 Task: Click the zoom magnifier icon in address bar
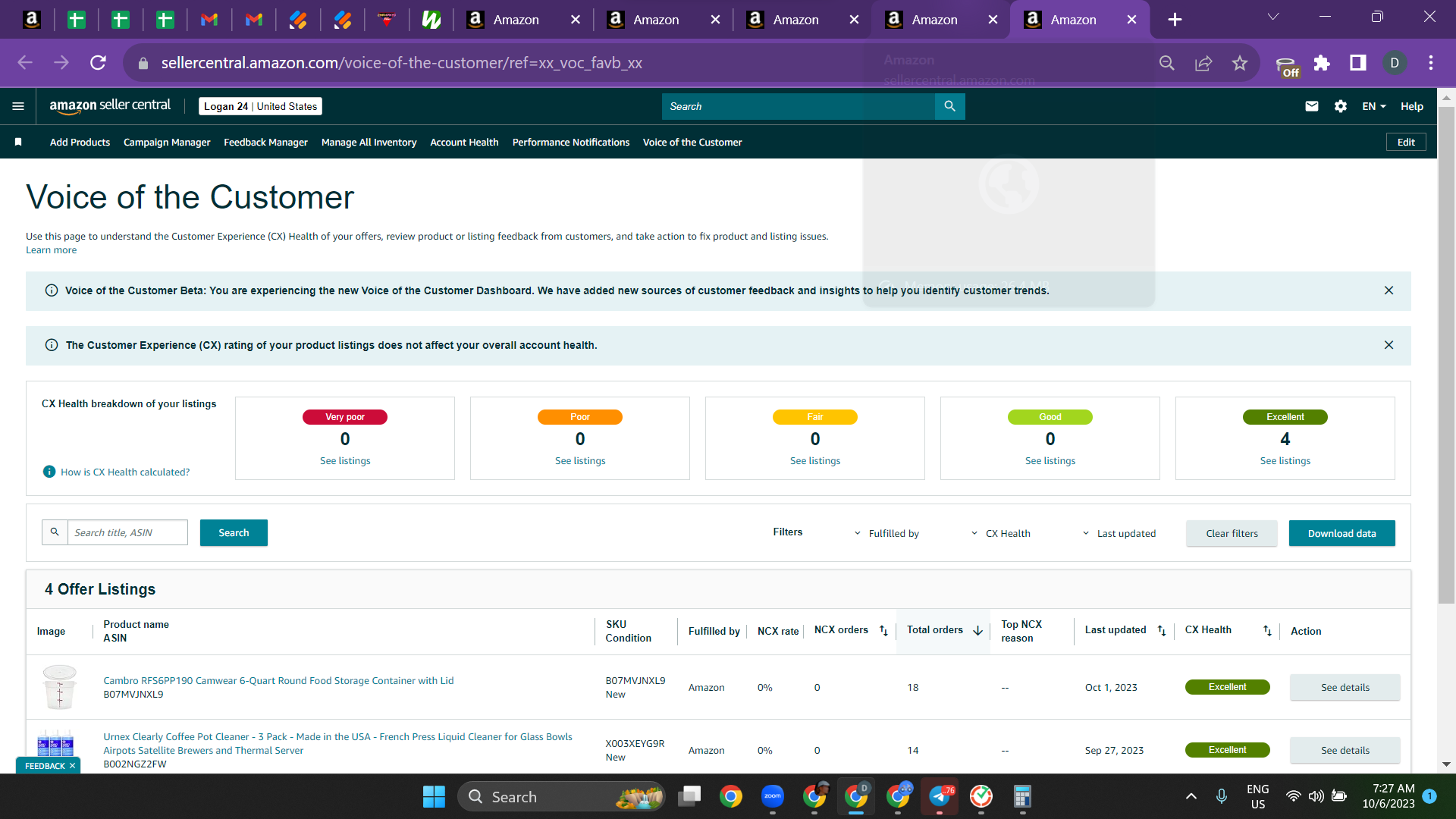1167,63
